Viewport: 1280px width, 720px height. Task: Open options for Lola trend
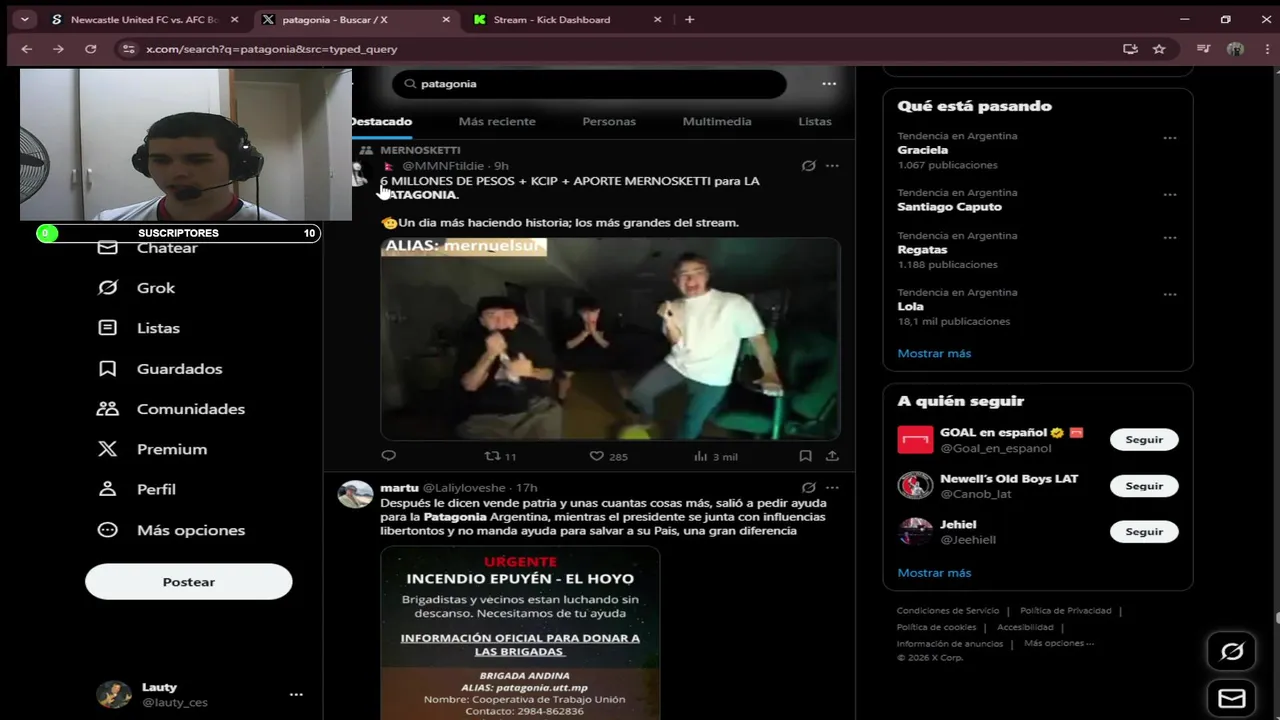click(x=1170, y=295)
